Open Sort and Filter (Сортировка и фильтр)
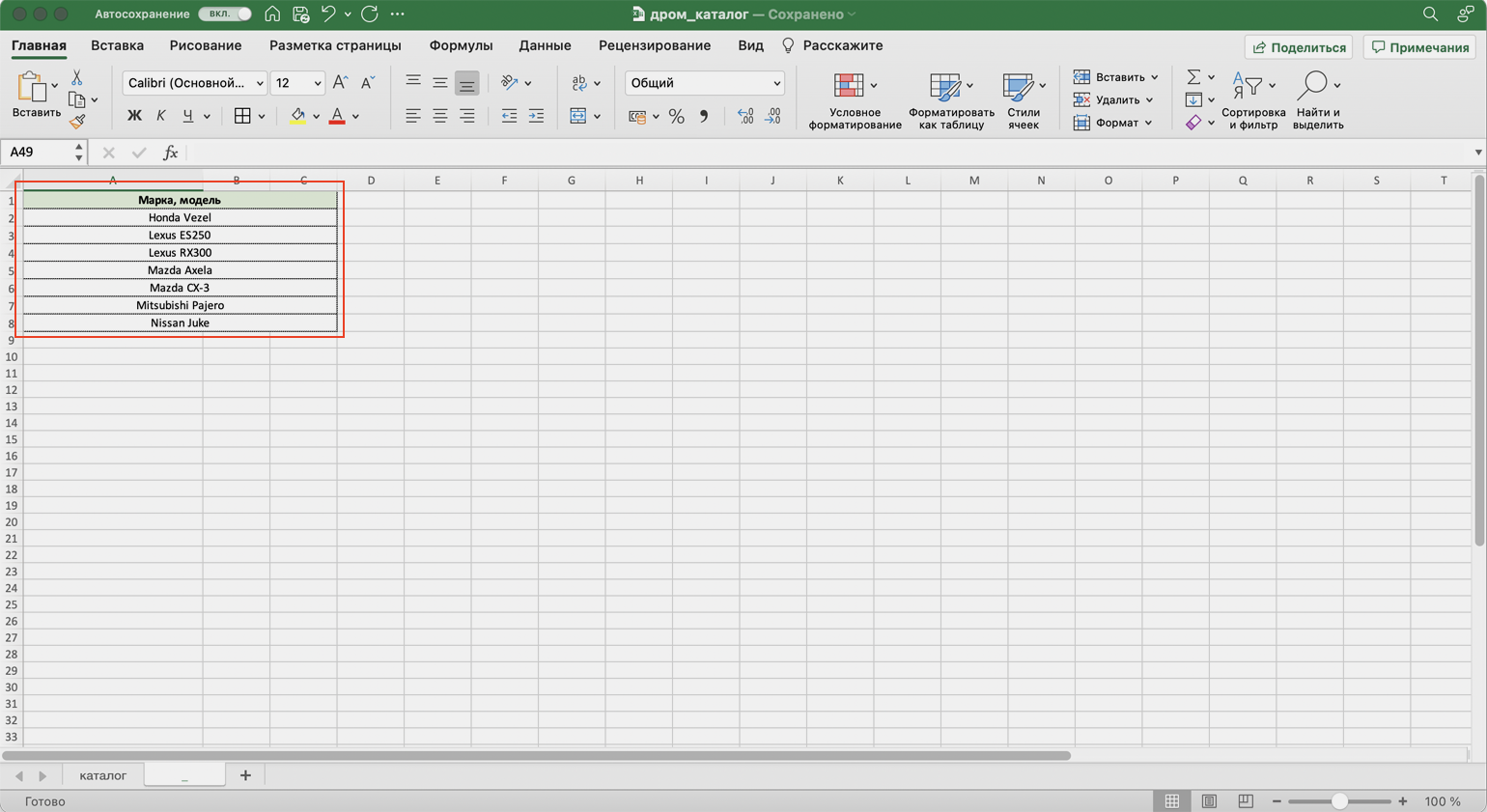The image size is (1487, 812). click(1252, 100)
